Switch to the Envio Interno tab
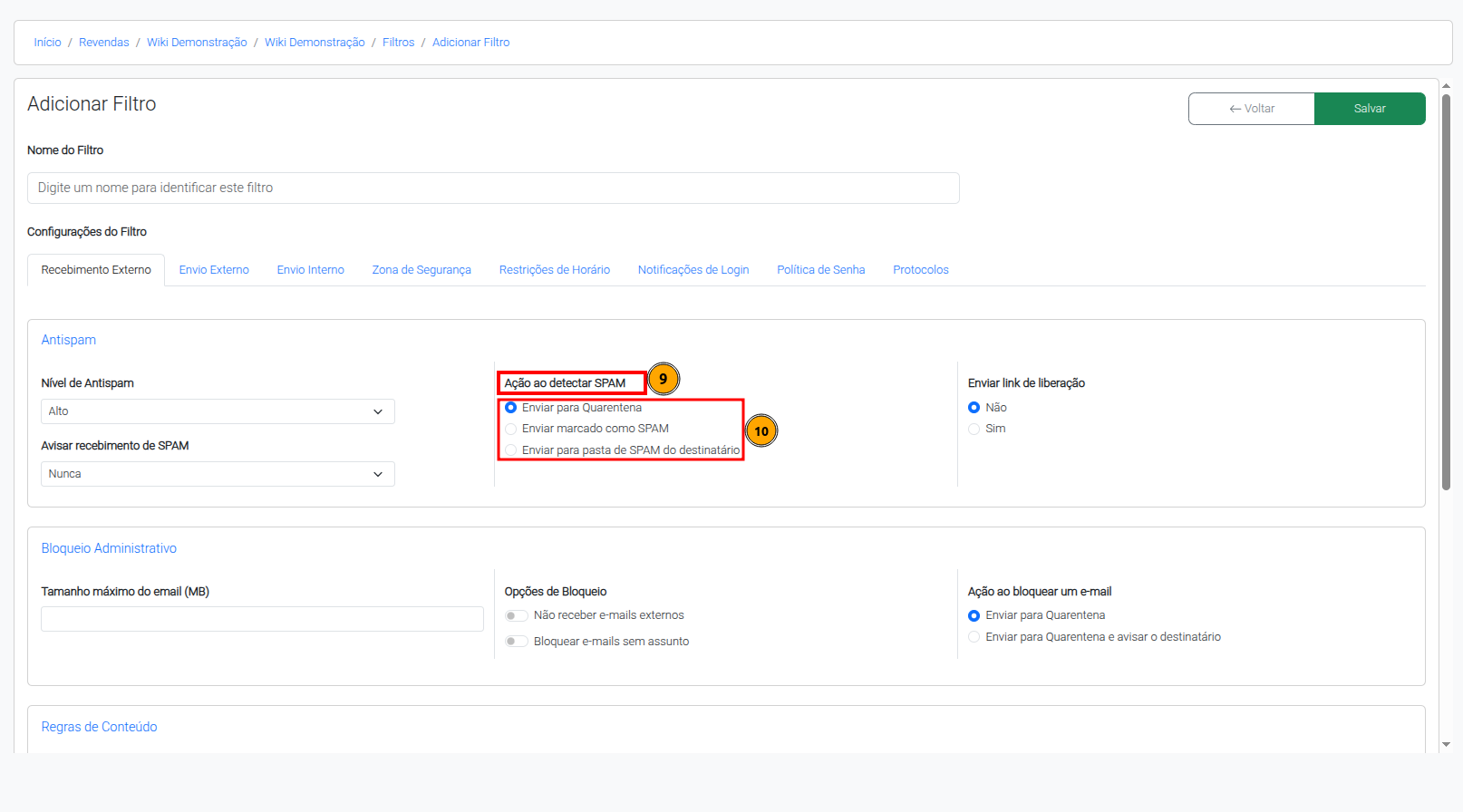The image size is (1463, 812). [x=311, y=270]
